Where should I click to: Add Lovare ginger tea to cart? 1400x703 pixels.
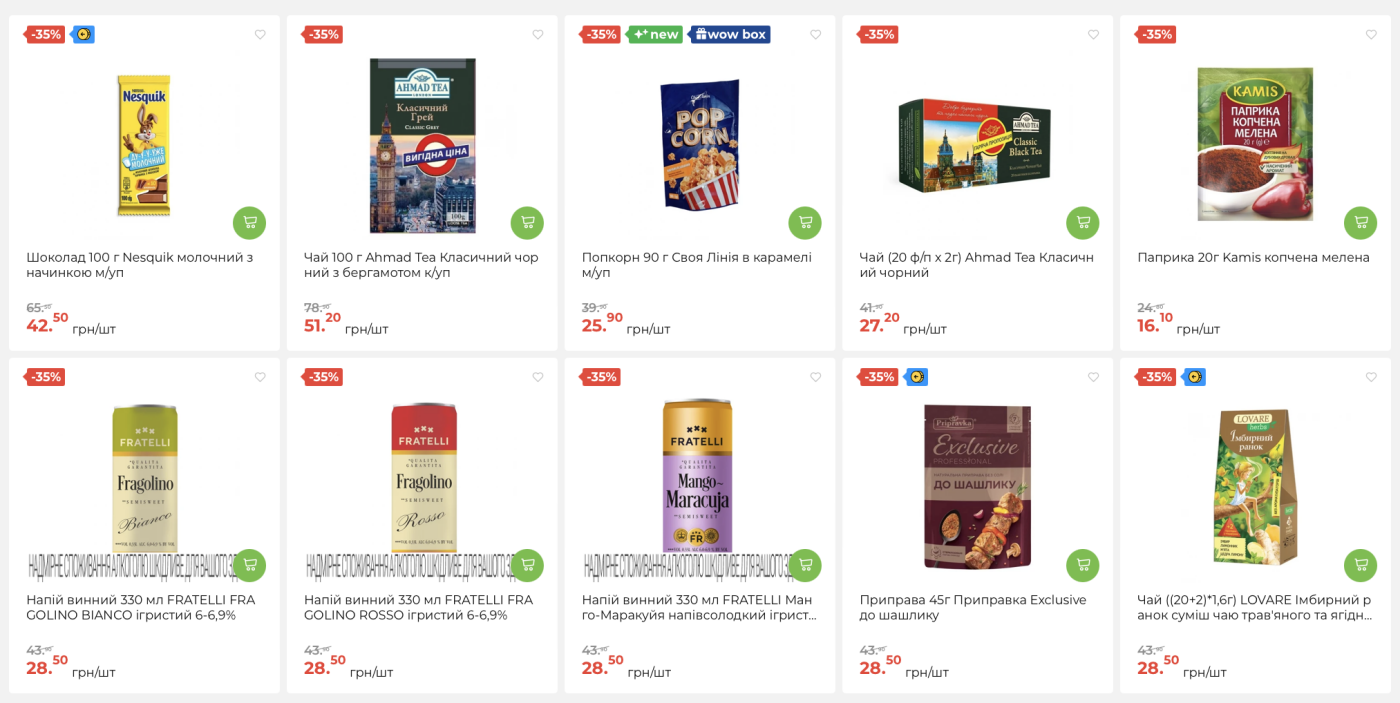[1360, 565]
